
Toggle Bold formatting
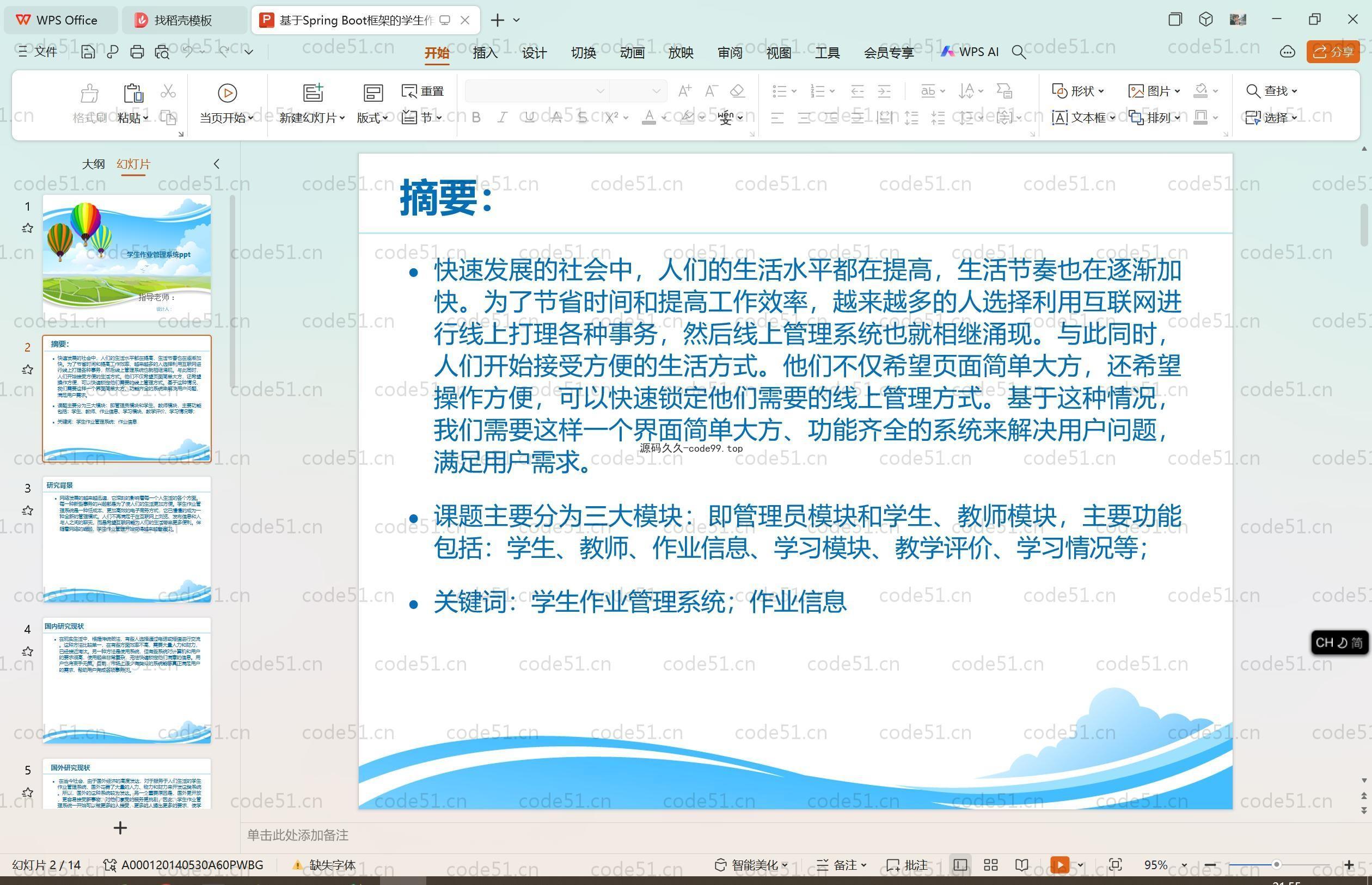476,117
